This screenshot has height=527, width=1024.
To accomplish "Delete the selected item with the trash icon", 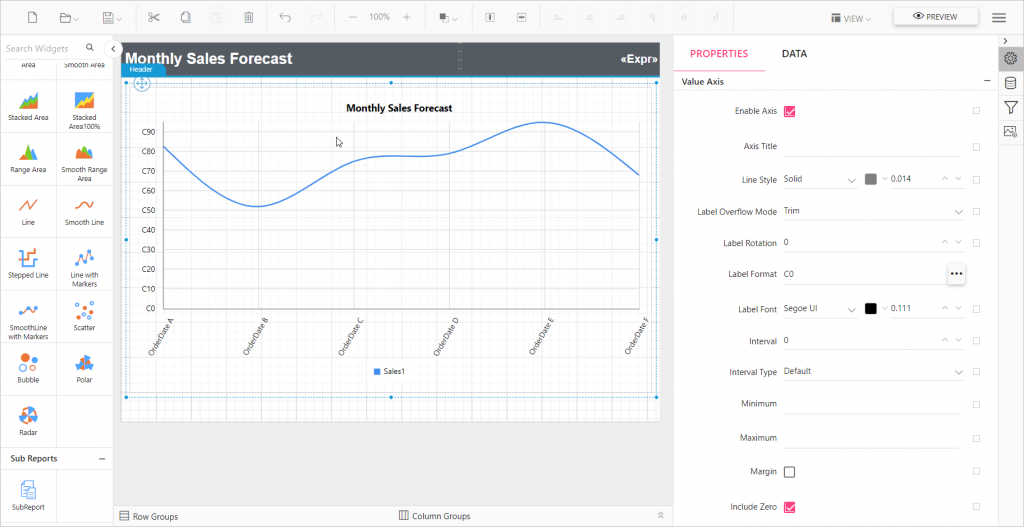I will pyautogui.click(x=249, y=18).
